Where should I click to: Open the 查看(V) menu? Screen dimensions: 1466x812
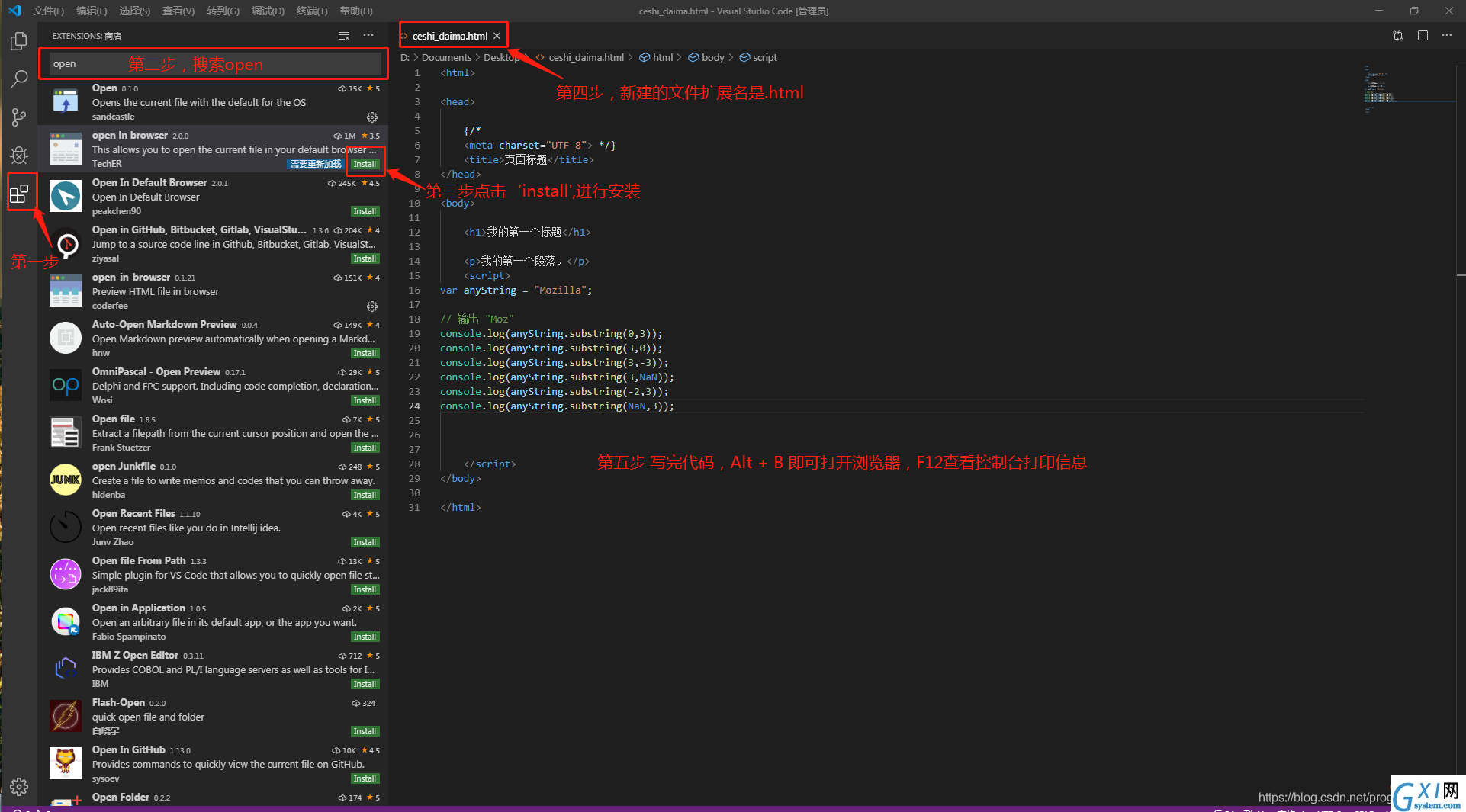click(x=178, y=11)
